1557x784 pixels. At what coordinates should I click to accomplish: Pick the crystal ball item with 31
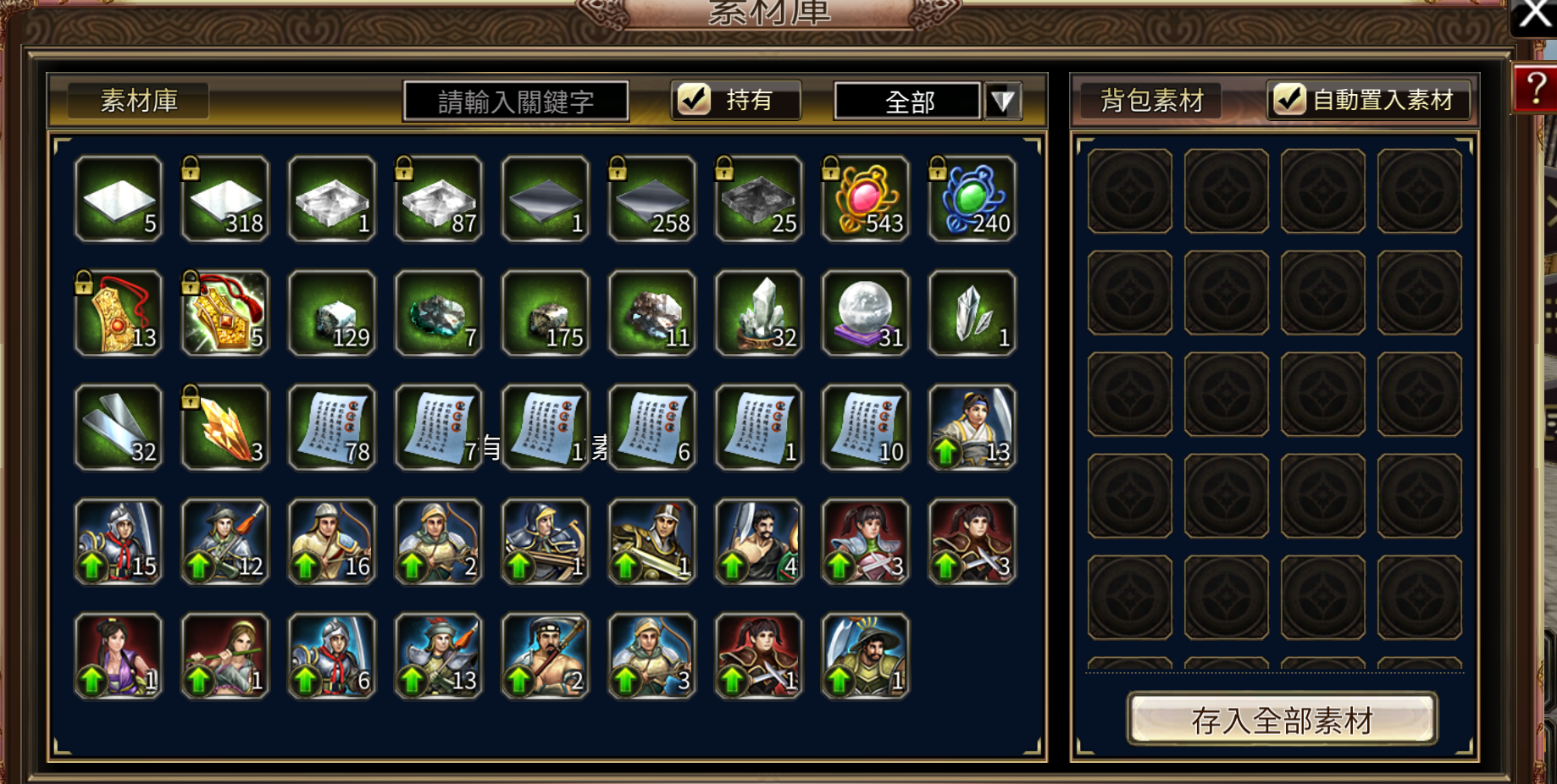coord(865,313)
